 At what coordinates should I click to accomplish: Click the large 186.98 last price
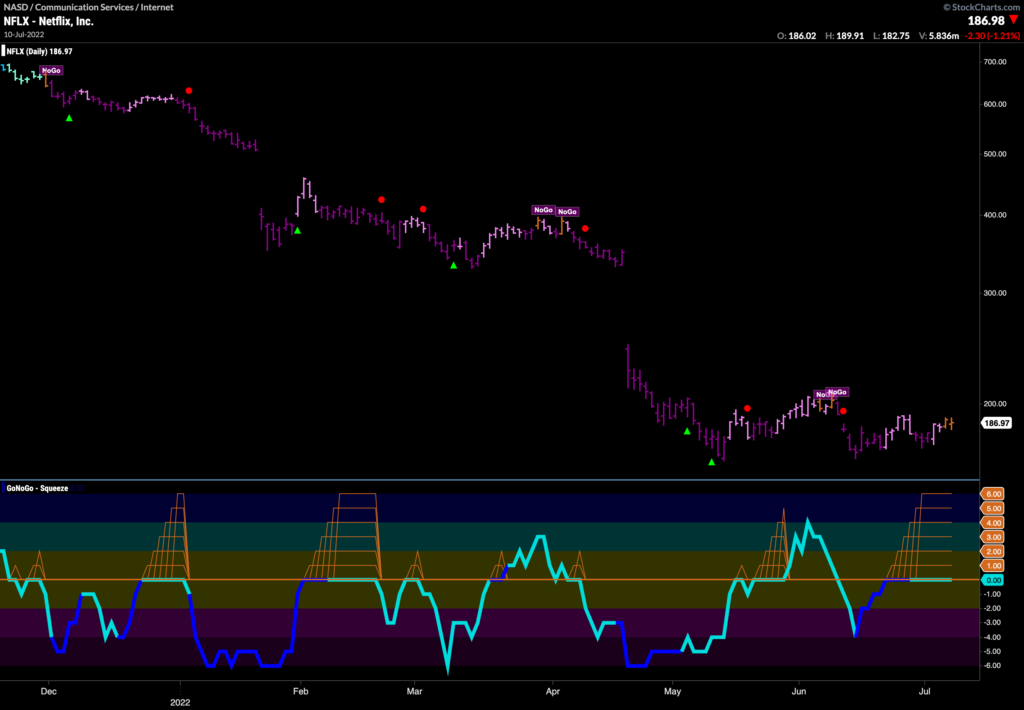coord(986,21)
